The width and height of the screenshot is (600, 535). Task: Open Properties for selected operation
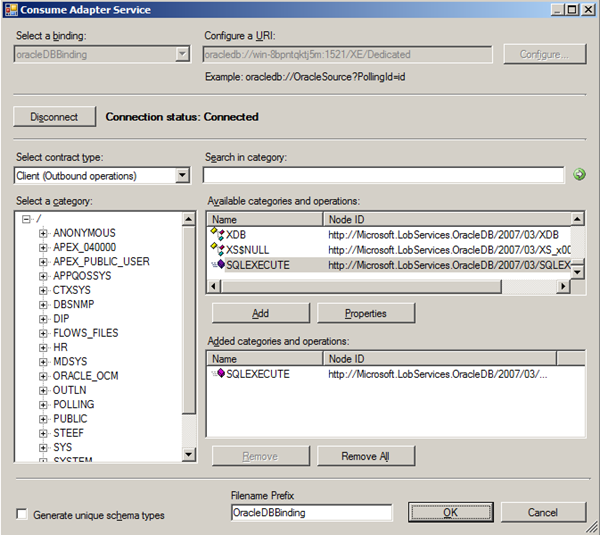tap(365, 313)
